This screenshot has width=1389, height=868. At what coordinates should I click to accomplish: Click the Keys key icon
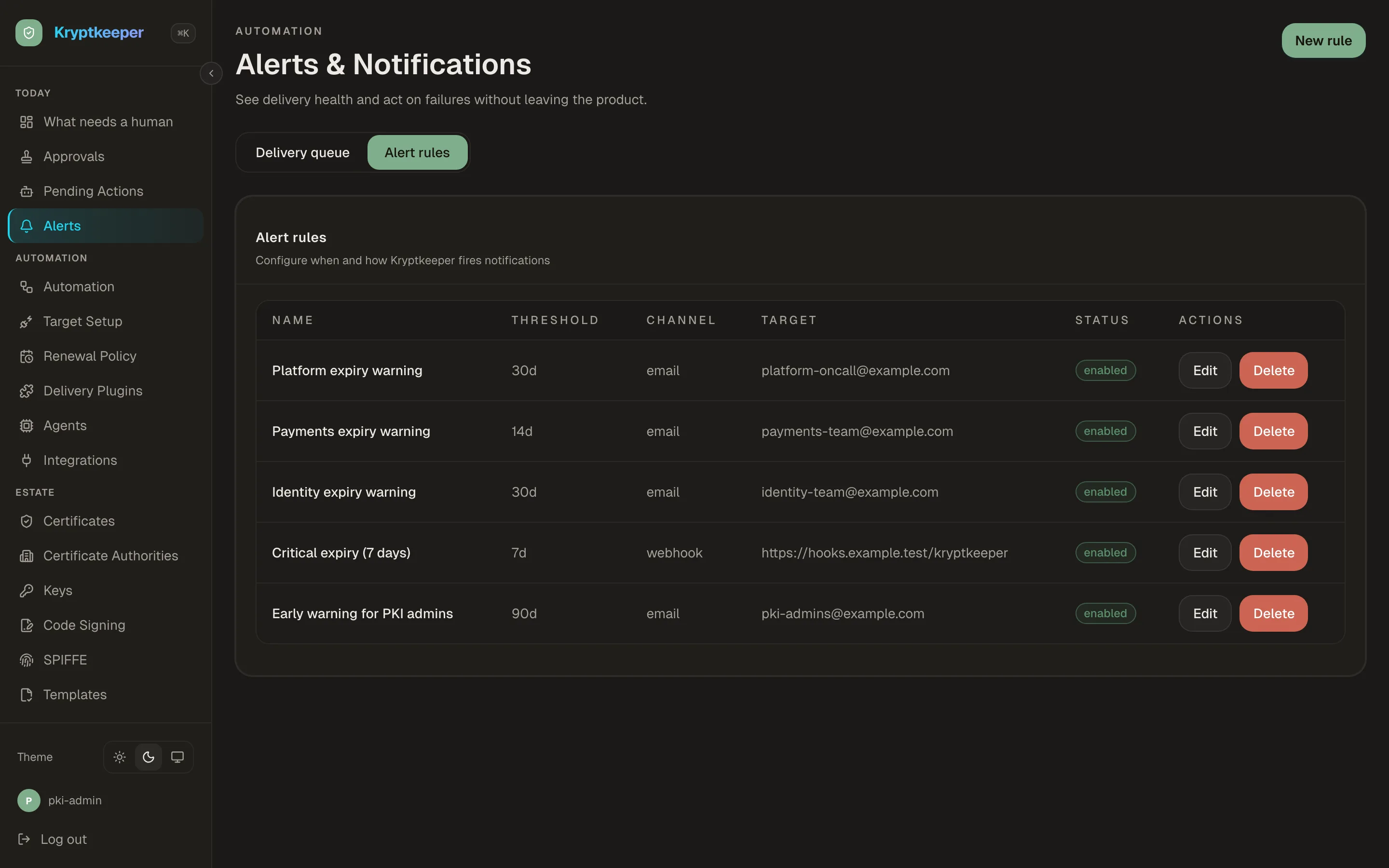tap(27, 590)
